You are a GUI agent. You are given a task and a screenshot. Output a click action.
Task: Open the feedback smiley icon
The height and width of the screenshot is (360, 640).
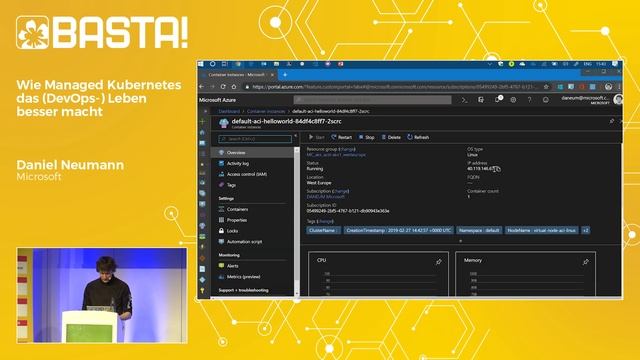coord(546,100)
